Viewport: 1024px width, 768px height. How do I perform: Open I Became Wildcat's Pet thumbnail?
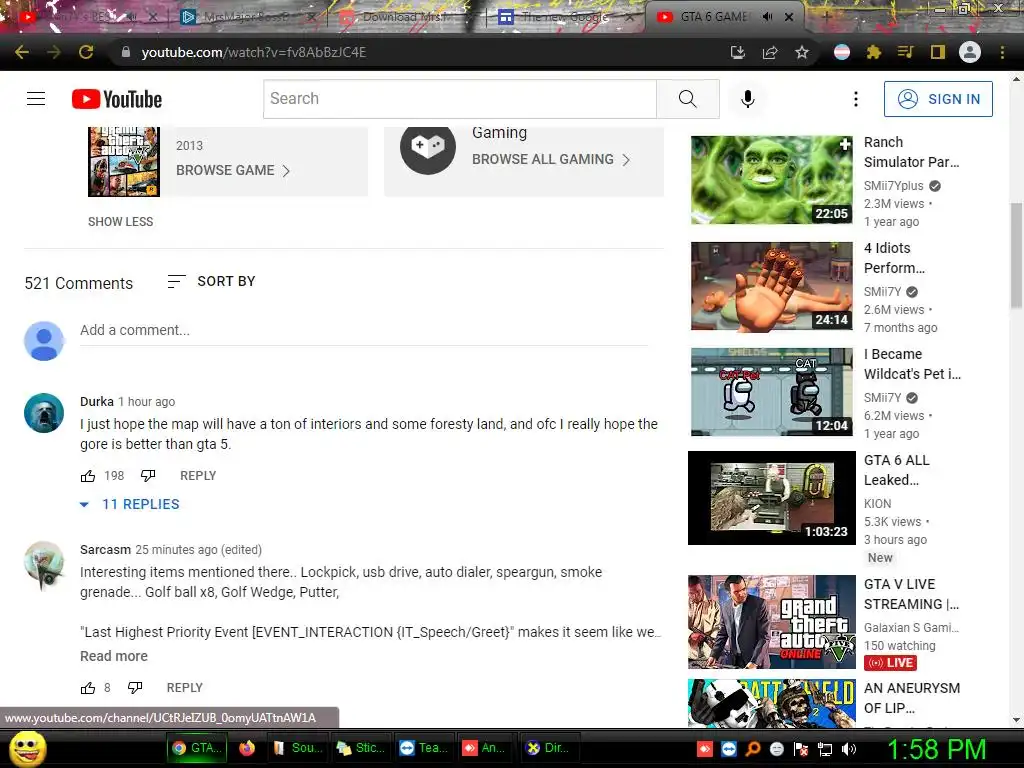click(772, 392)
